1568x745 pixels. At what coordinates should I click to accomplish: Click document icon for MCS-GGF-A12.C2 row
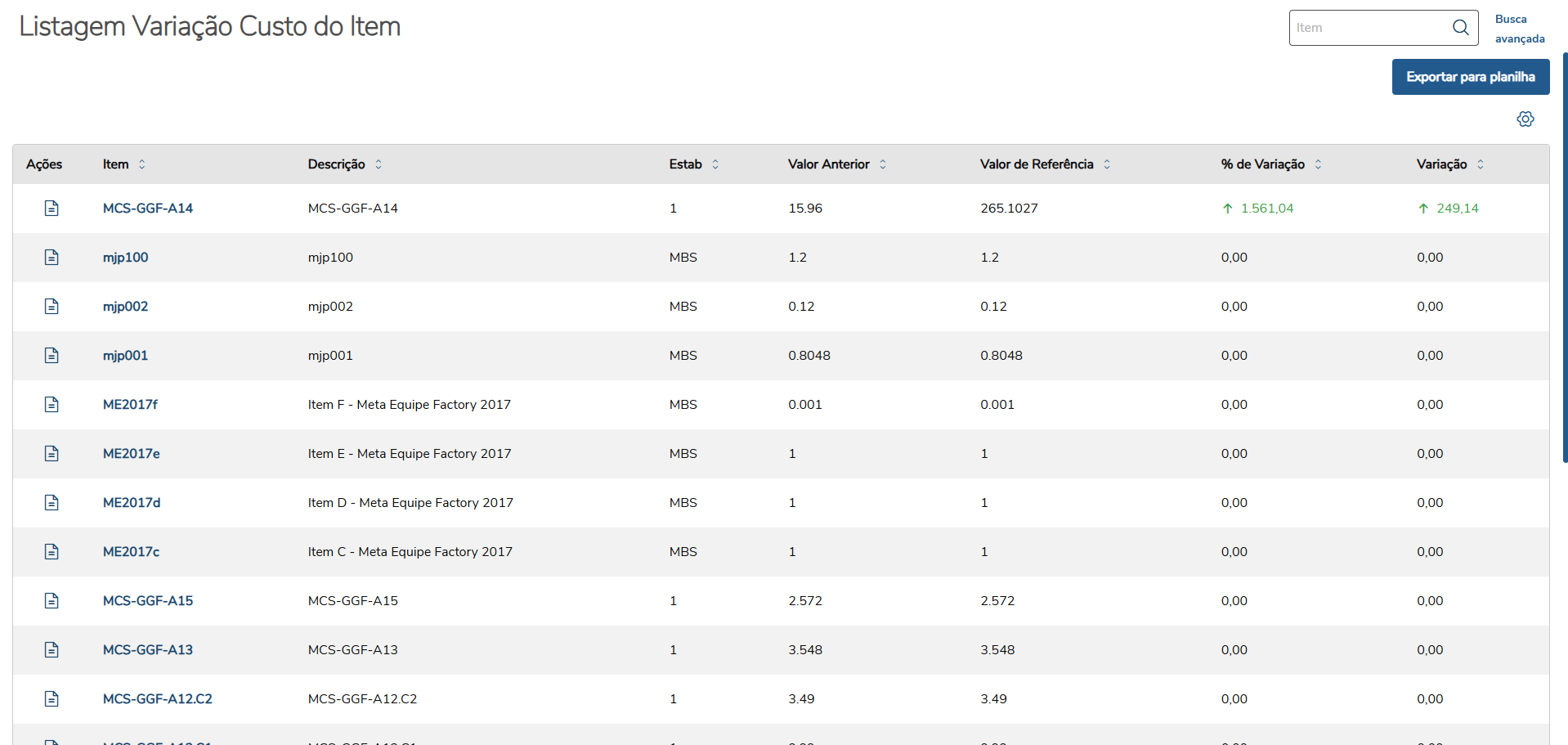click(x=52, y=699)
